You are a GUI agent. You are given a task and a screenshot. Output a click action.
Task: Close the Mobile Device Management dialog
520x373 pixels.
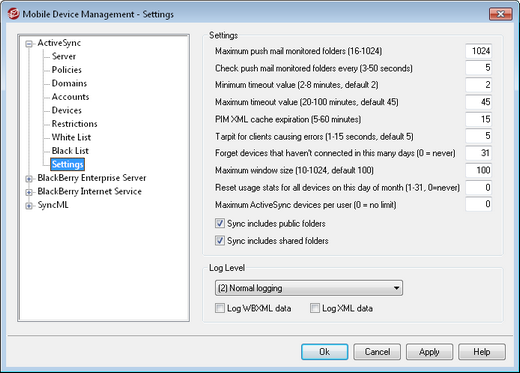click(x=500, y=14)
